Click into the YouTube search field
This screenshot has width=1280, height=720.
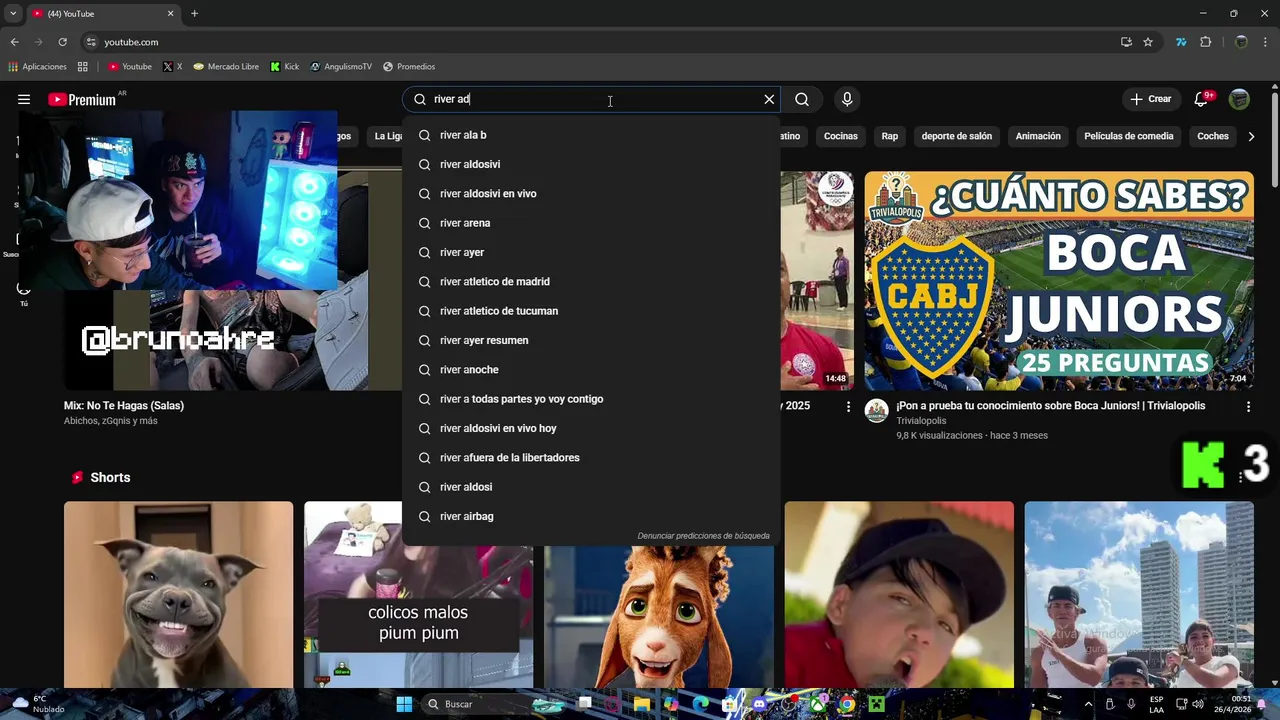pos(590,99)
